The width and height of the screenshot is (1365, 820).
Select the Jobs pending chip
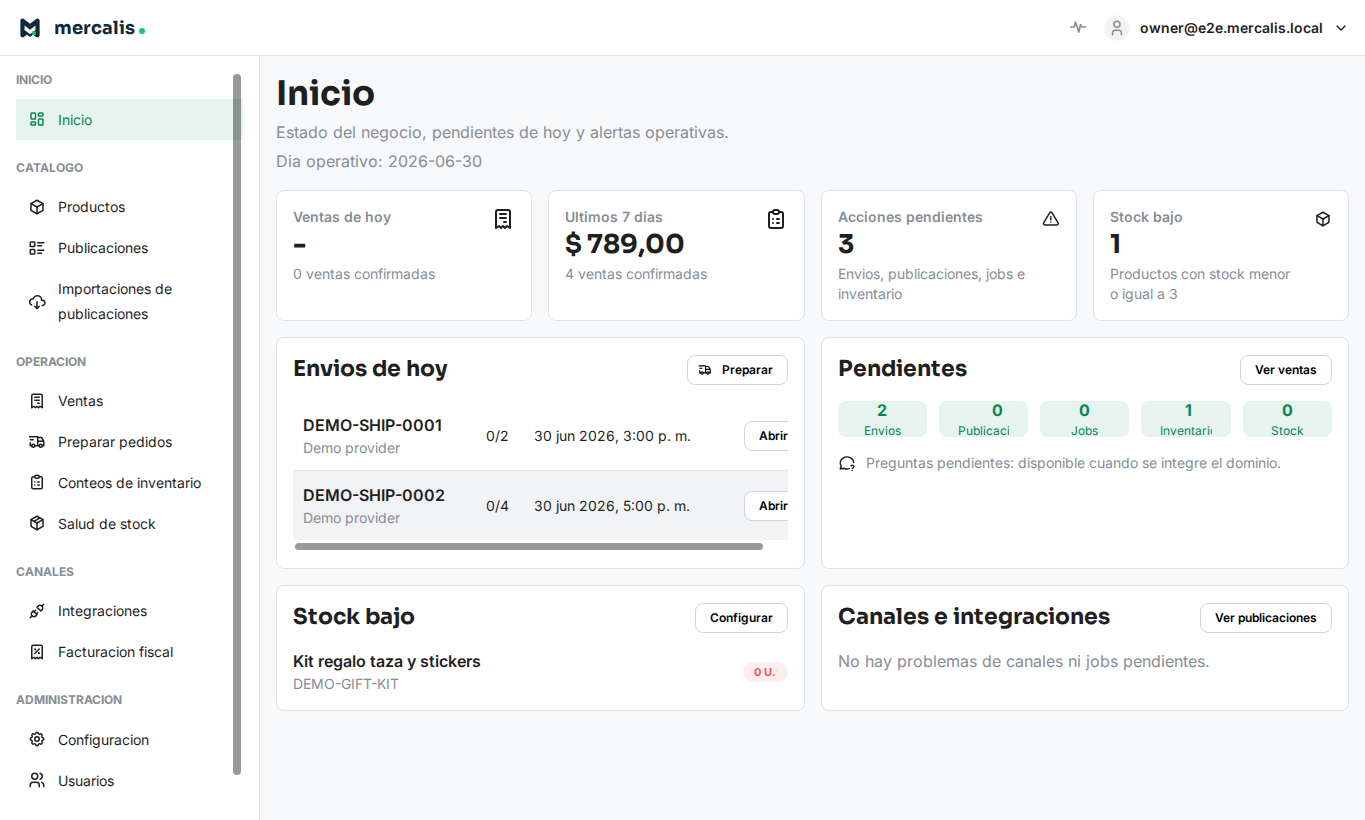(1084, 419)
